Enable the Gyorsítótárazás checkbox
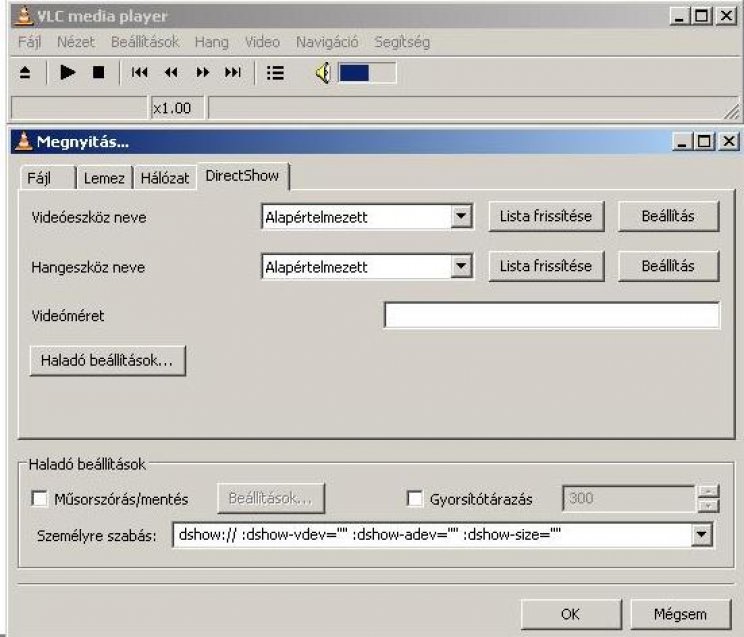This screenshot has height=637, width=744. 415,499
